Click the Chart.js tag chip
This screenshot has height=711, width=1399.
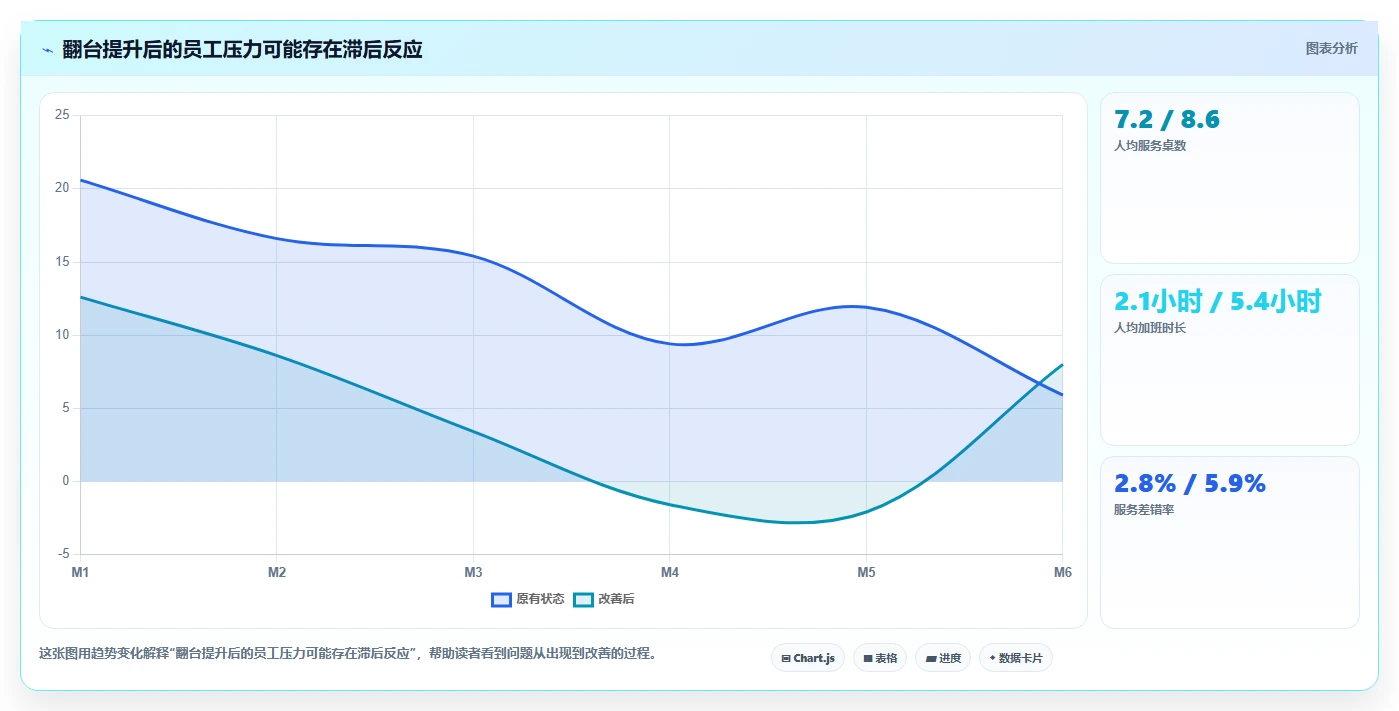[808, 658]
